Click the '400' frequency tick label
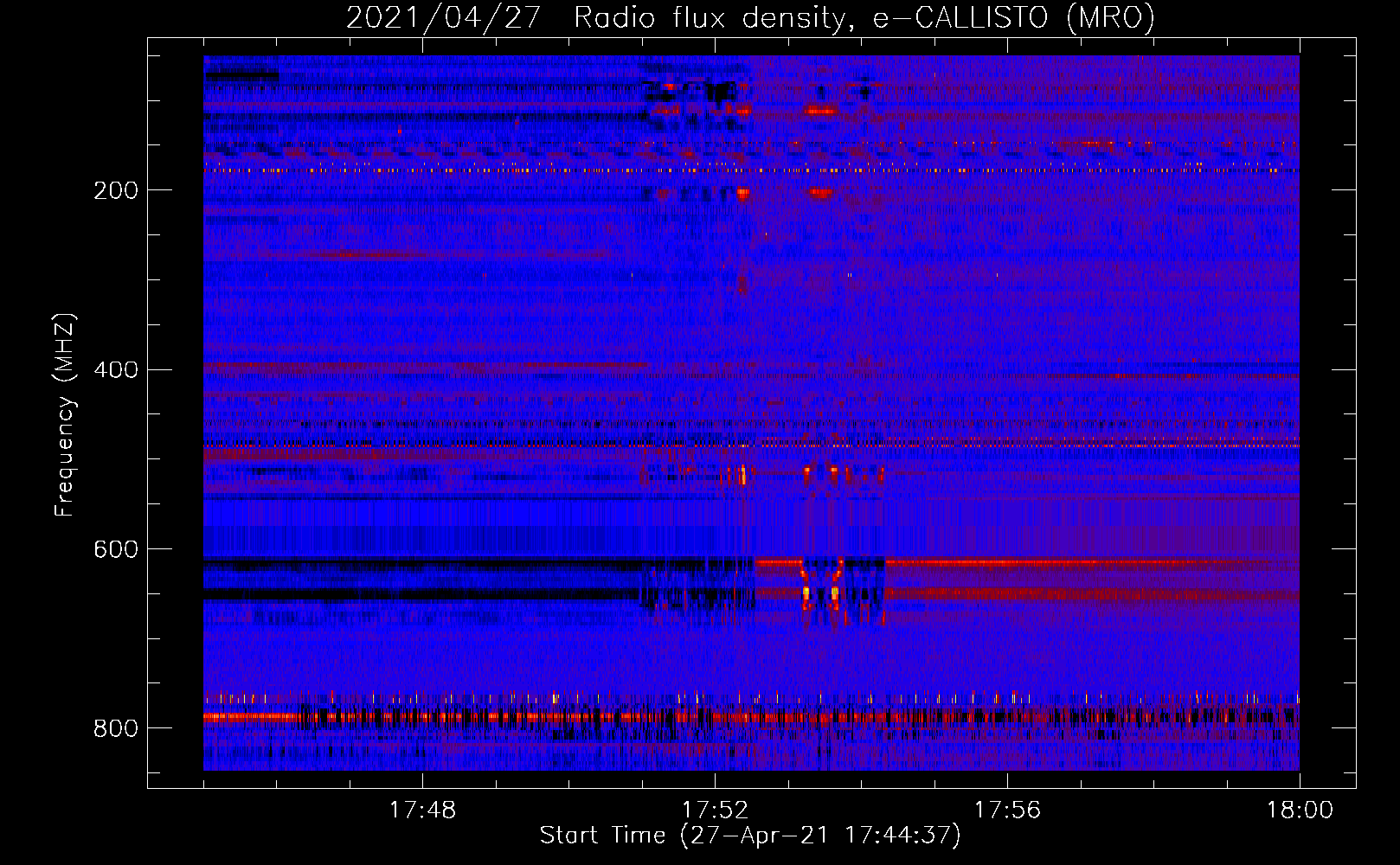1400x865 pixels. (x=116, y=370)
